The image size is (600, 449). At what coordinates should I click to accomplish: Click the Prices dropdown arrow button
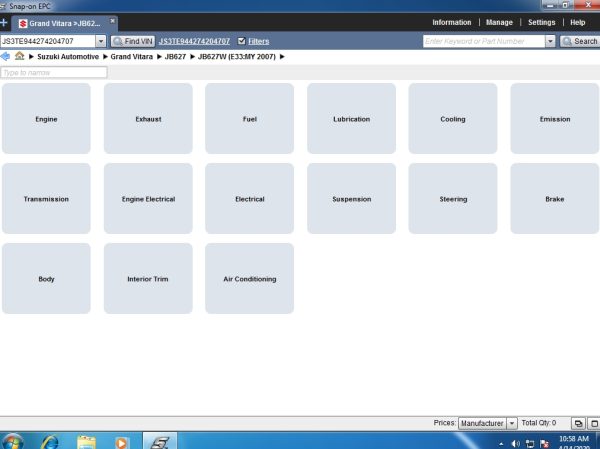point(512,423)
